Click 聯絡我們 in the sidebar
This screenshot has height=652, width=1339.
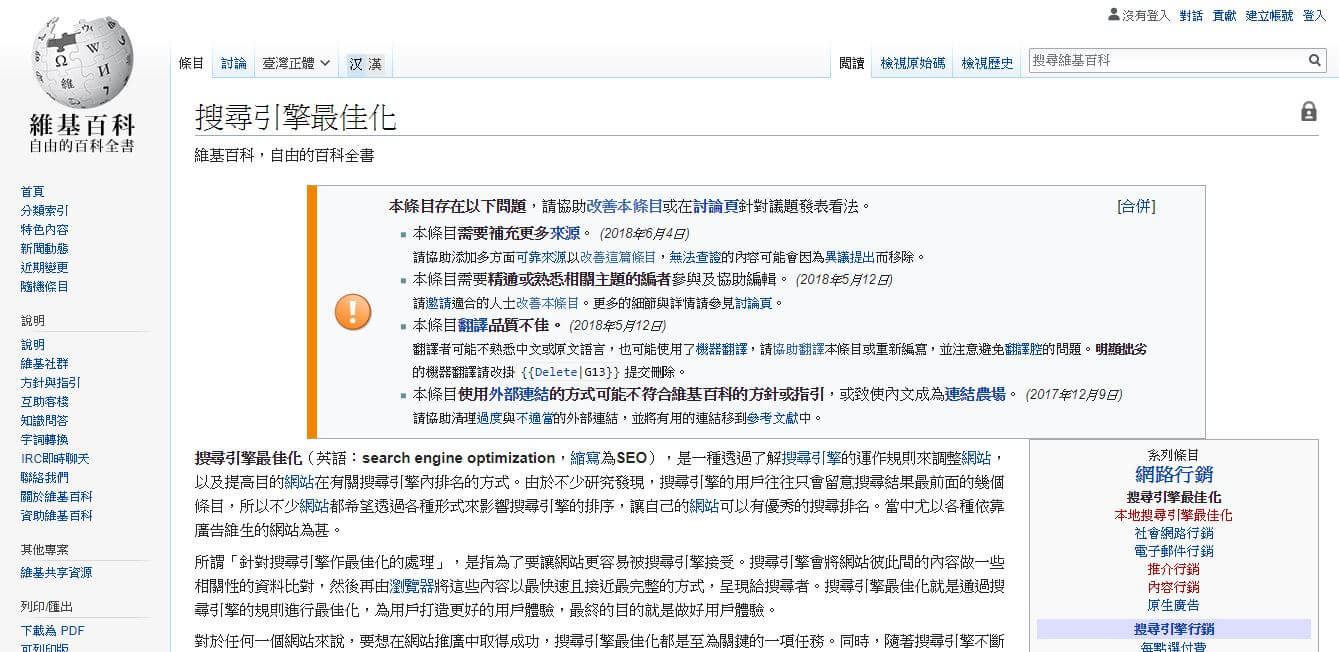[44, 477]
